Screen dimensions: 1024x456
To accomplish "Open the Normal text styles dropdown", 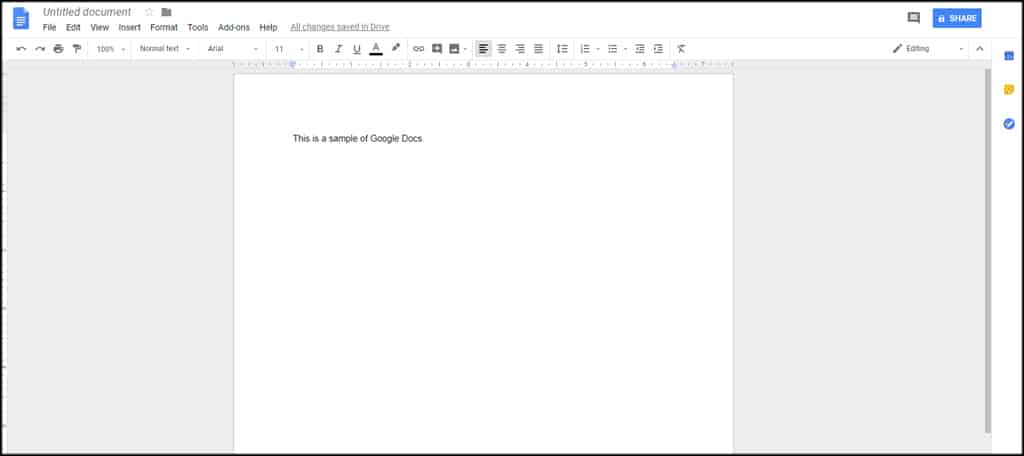I will [165, 48].
